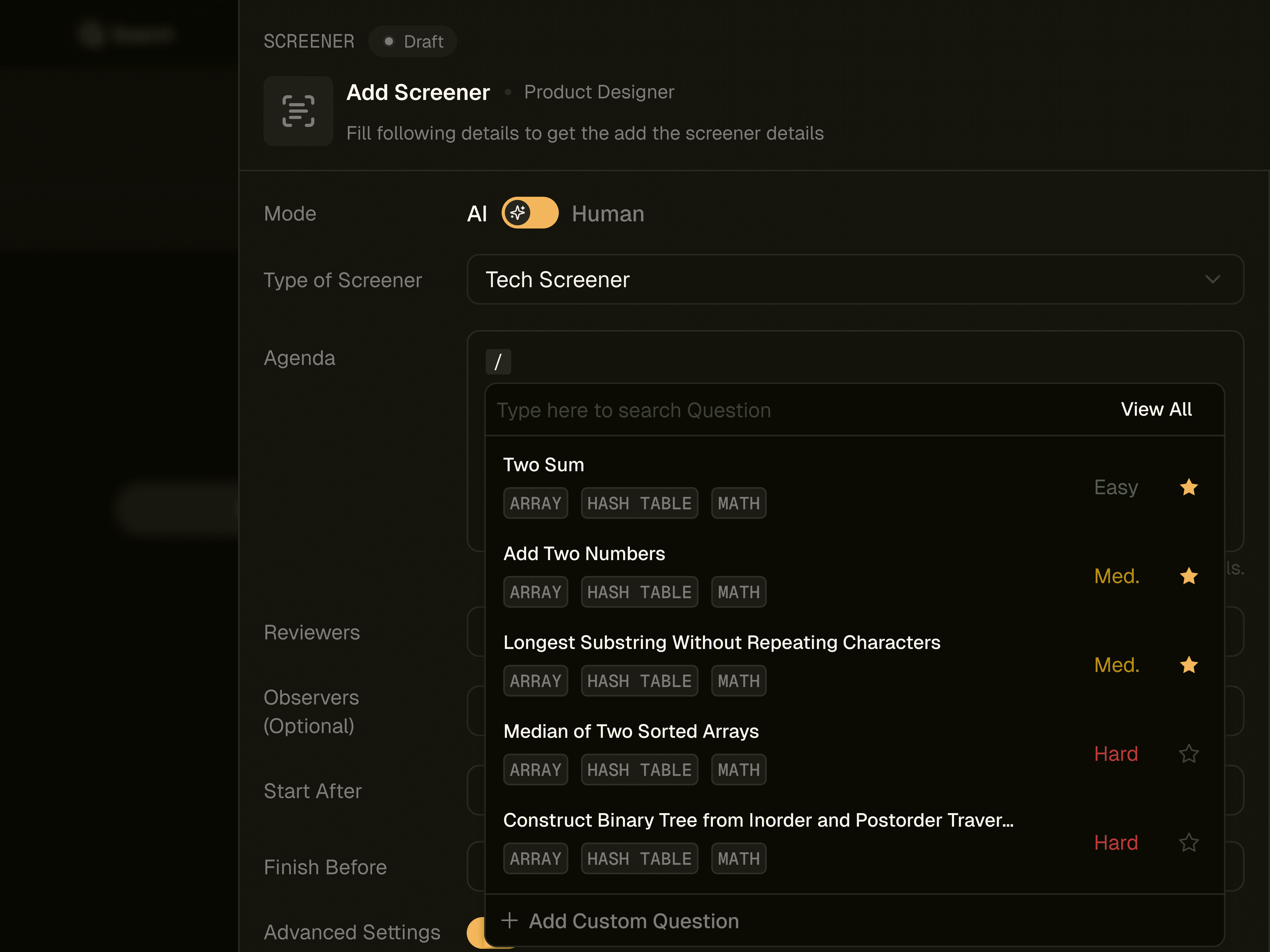Click View All questions link

[1156, 410]
